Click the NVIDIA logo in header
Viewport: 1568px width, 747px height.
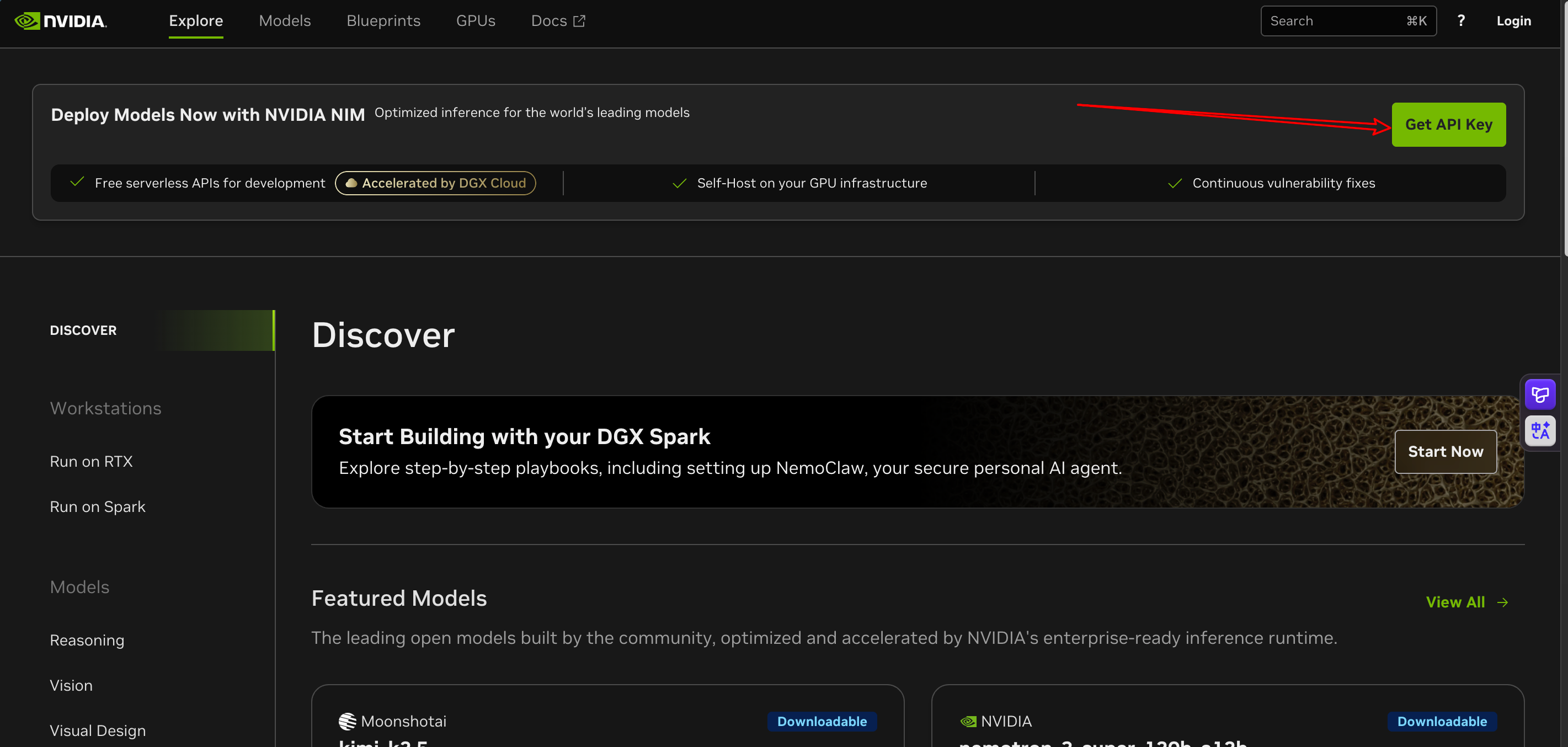click(x=61, y=22)
